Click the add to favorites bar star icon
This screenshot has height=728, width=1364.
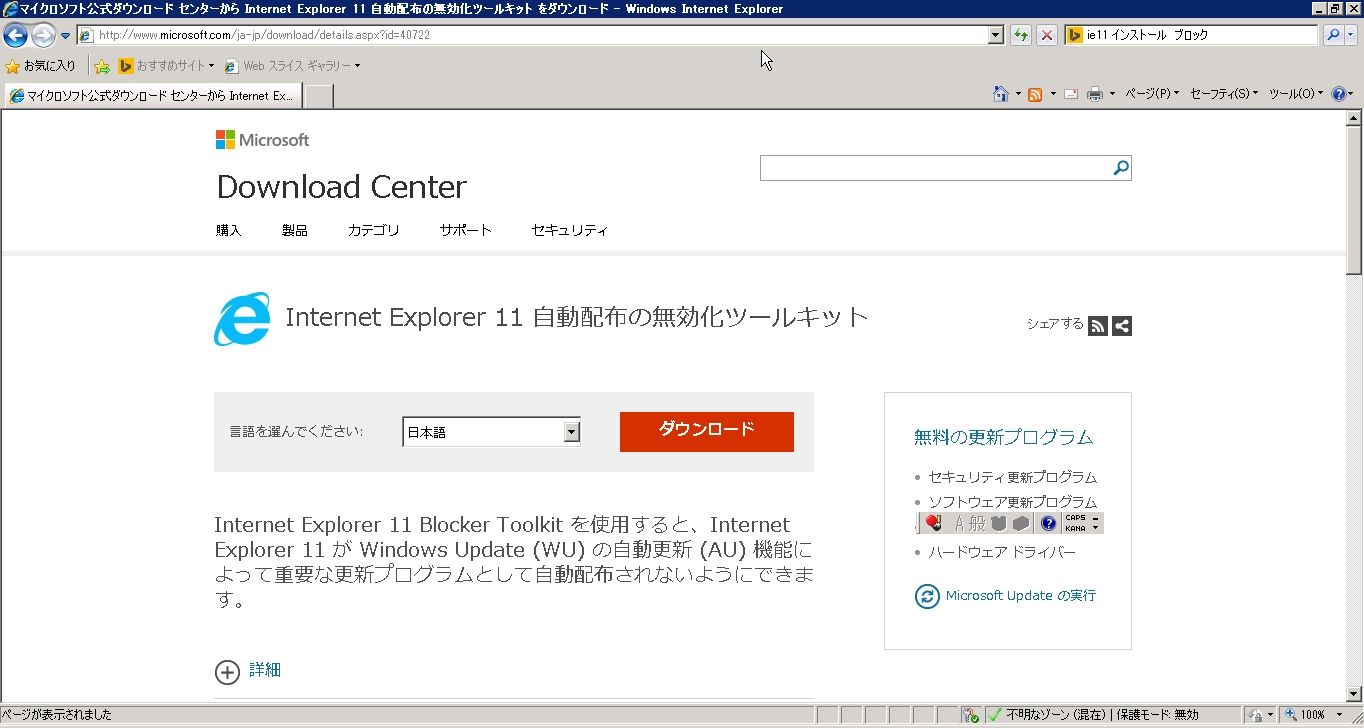click(102, 66)
